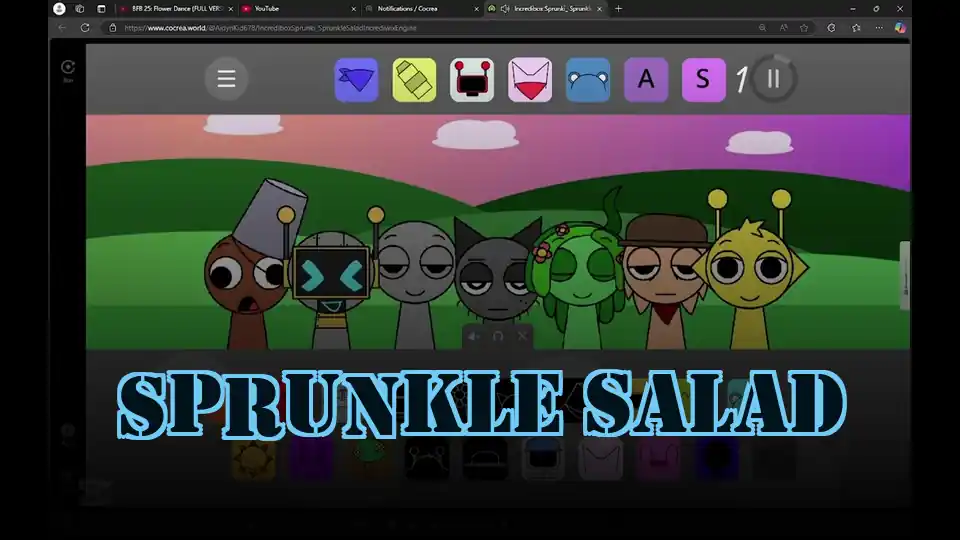Close the Notifications / Cocrea tab
Screen dimensions: 960x540
pyautogui.click(x=476, y=9)
